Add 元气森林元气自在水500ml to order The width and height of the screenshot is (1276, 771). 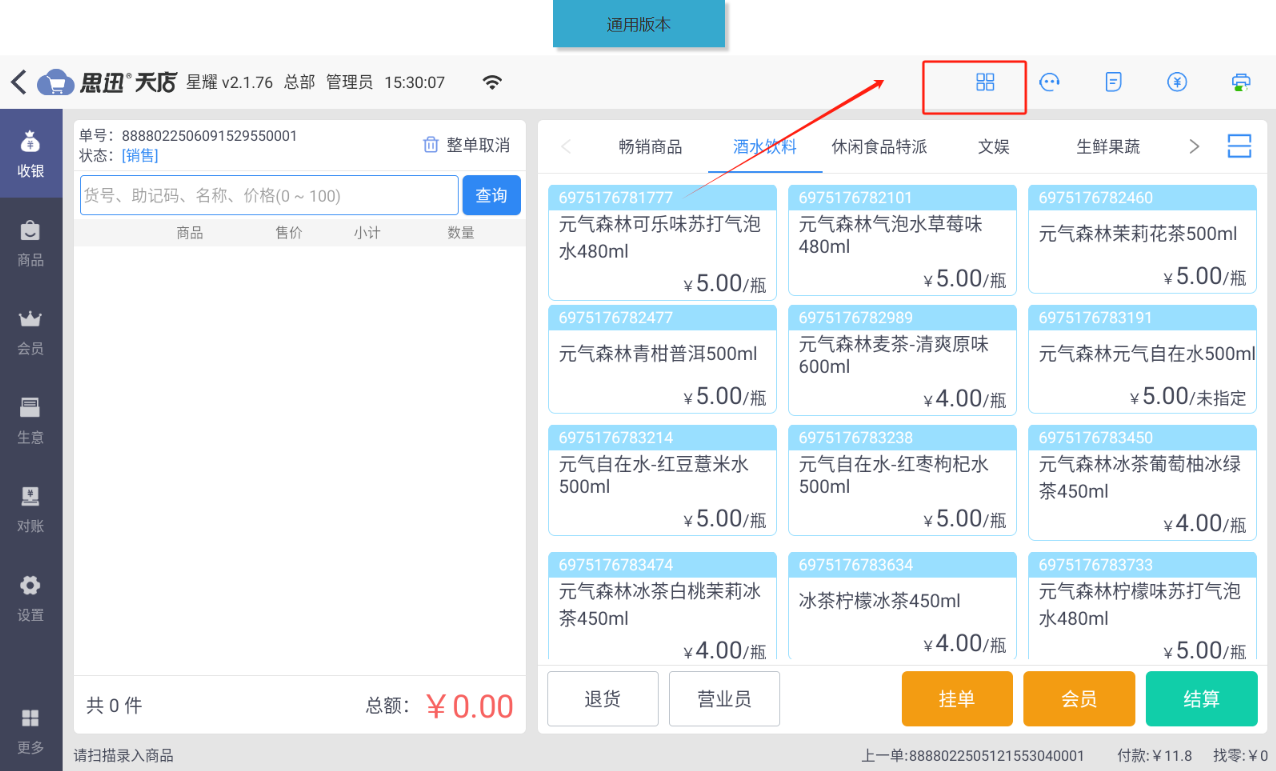click(x=1142, y=360)
